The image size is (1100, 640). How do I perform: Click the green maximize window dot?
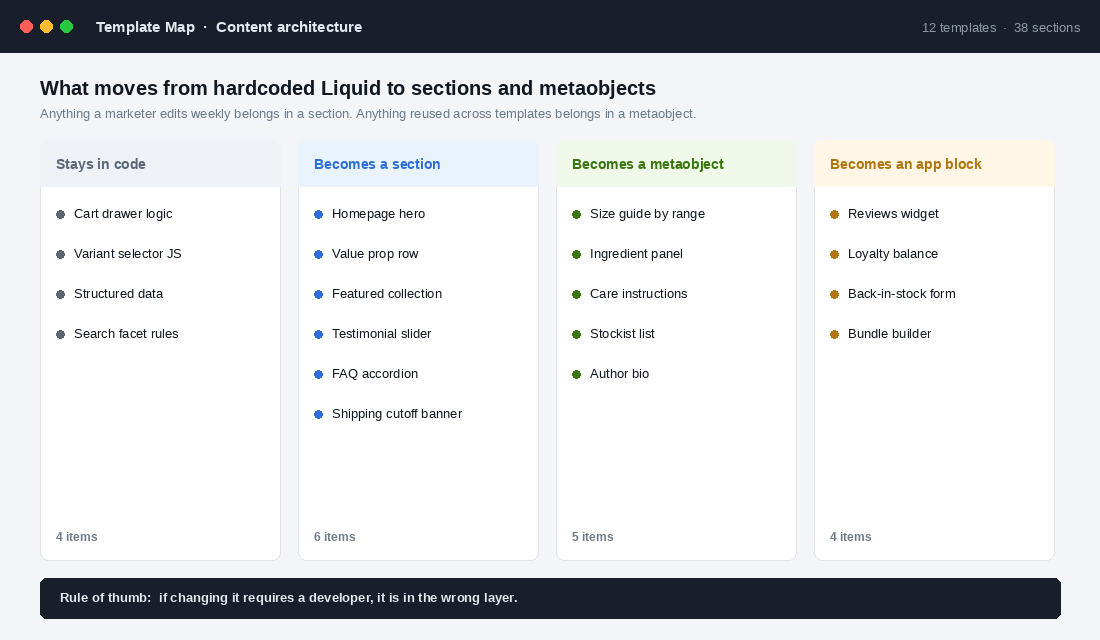coord(67,27)
